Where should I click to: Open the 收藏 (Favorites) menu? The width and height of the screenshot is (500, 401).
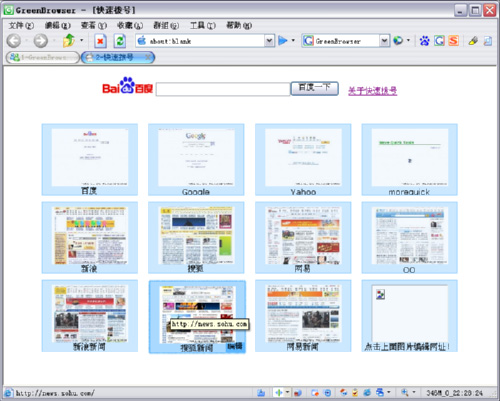point(130,25)
